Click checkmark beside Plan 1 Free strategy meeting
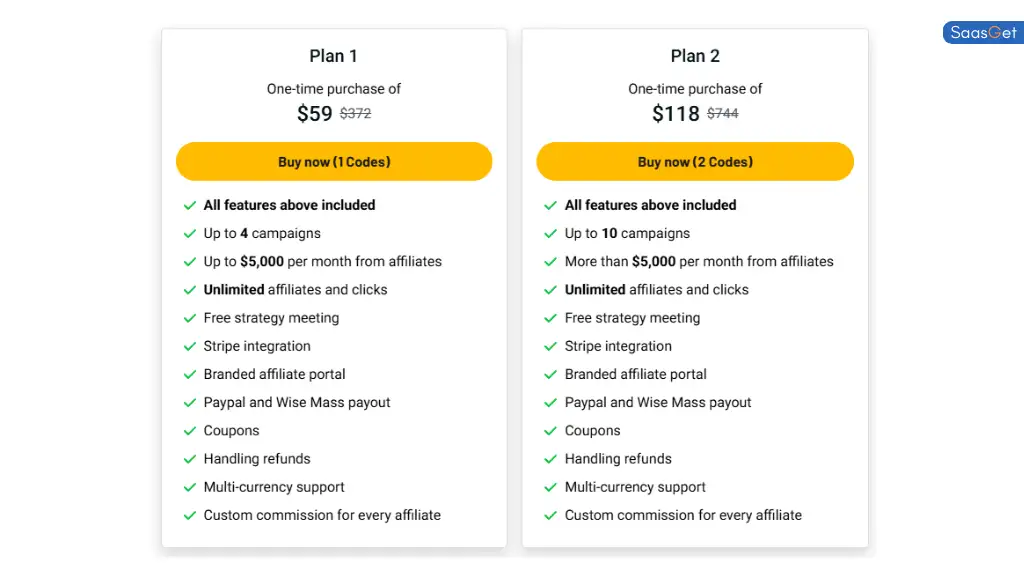The height and width of the screenshot is (576, 1024). pos(190,318)
